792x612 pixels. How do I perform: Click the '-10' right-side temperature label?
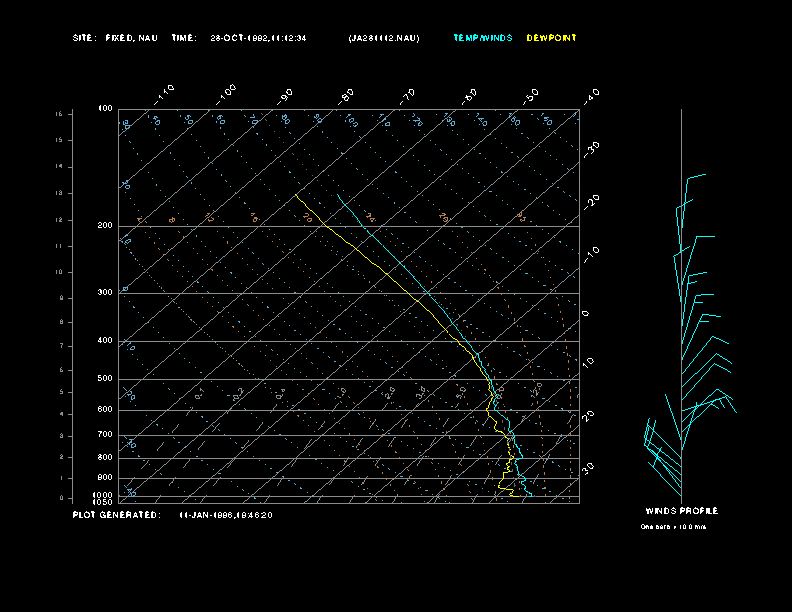(x=592, y=255)
